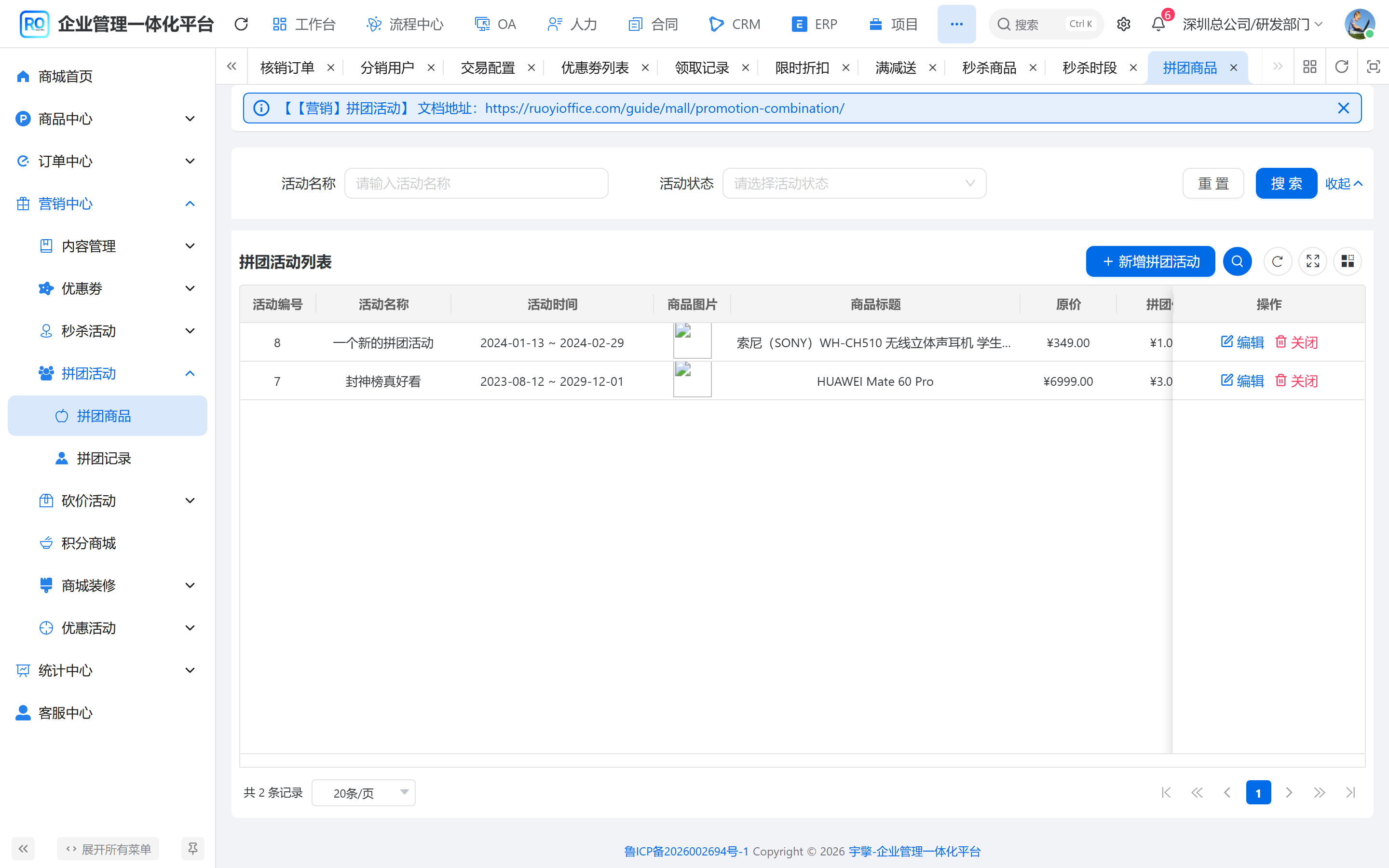Open the 流程中心 top menu
The width and height of the screenshot is (1389, 868).
tap(405, 24)
